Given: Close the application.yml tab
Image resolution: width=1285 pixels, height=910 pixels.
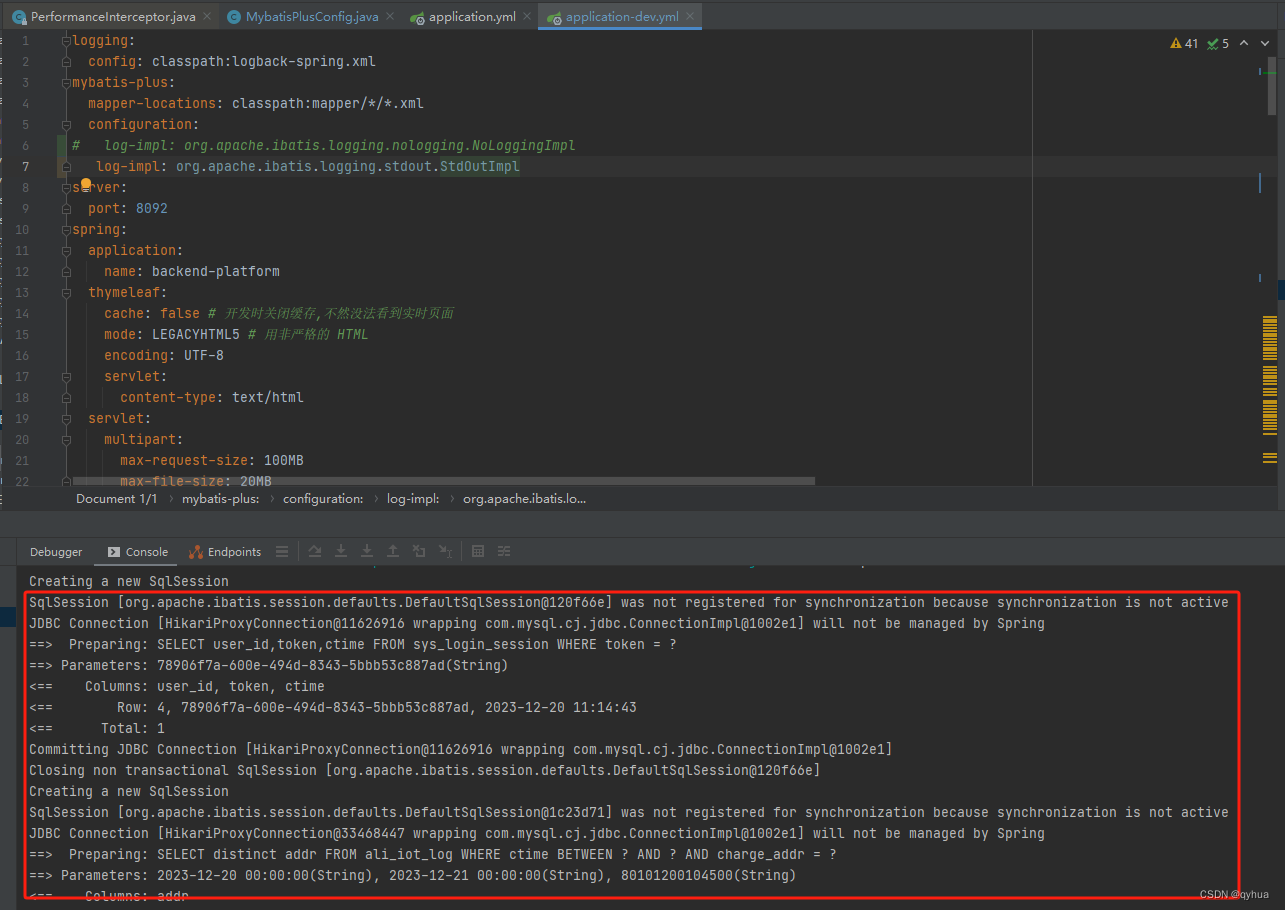Looking at the screenshot, I should 526,17.
